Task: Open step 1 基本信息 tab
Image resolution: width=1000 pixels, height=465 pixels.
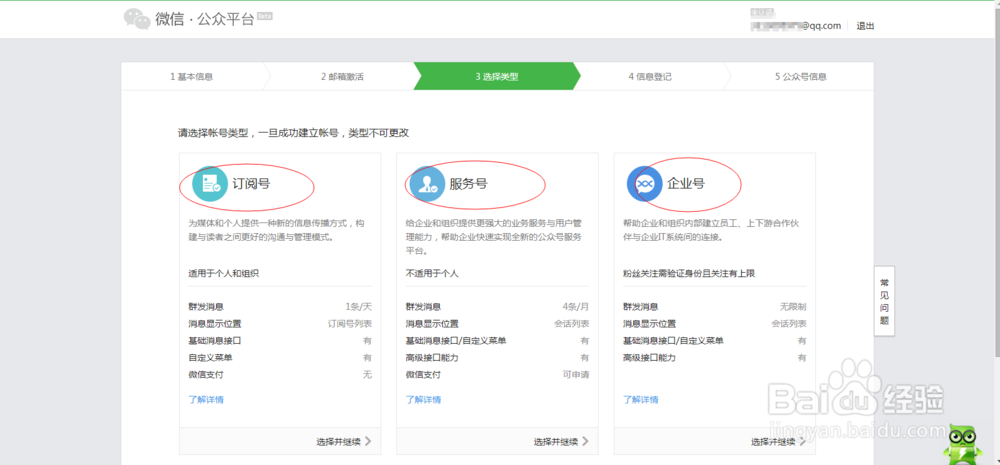Action: coord(191,77)
